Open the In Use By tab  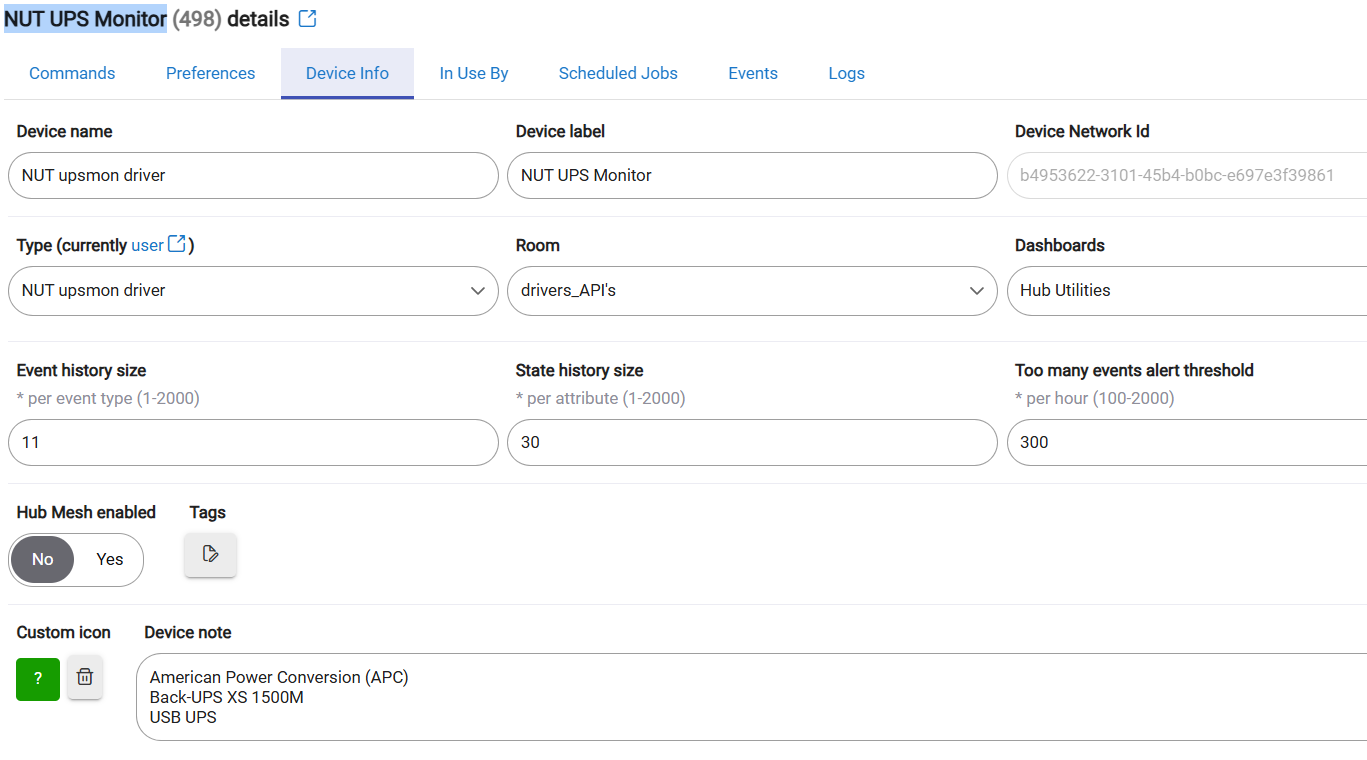(474, 73)
